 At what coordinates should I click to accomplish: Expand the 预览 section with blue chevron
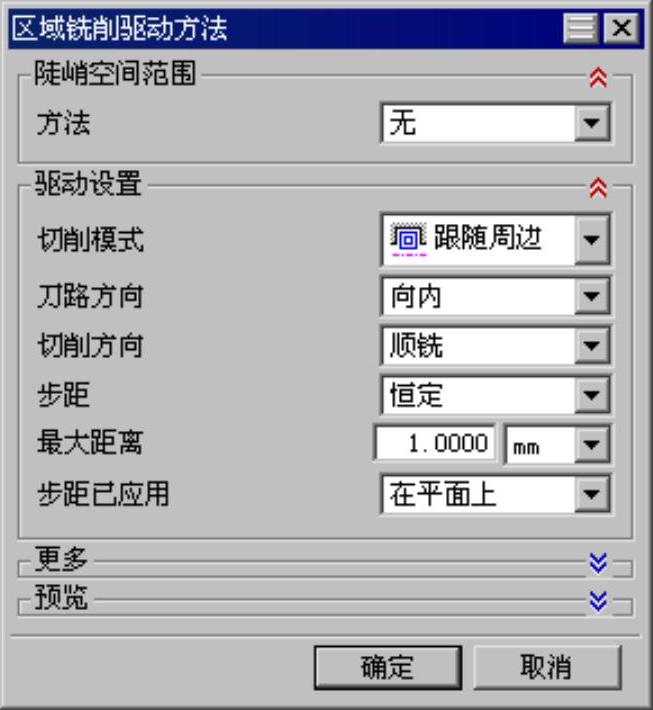[598, 601]
